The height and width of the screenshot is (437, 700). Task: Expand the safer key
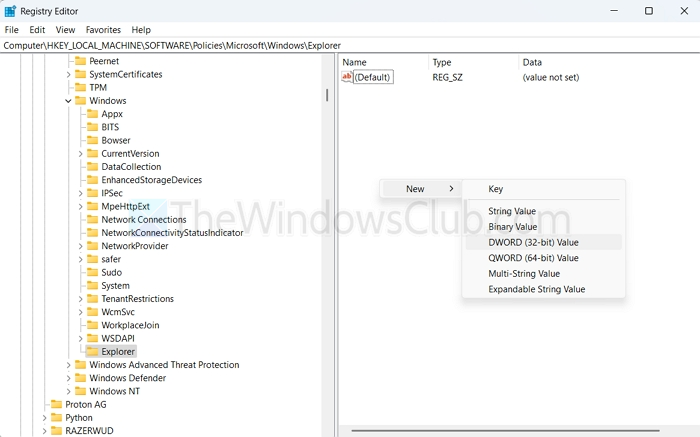coord(80,259)
